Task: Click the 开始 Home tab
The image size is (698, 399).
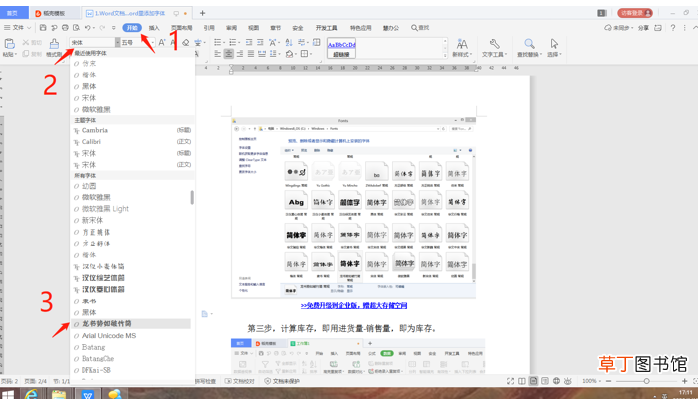Action: pyautogui.click(x=132, y=28)
